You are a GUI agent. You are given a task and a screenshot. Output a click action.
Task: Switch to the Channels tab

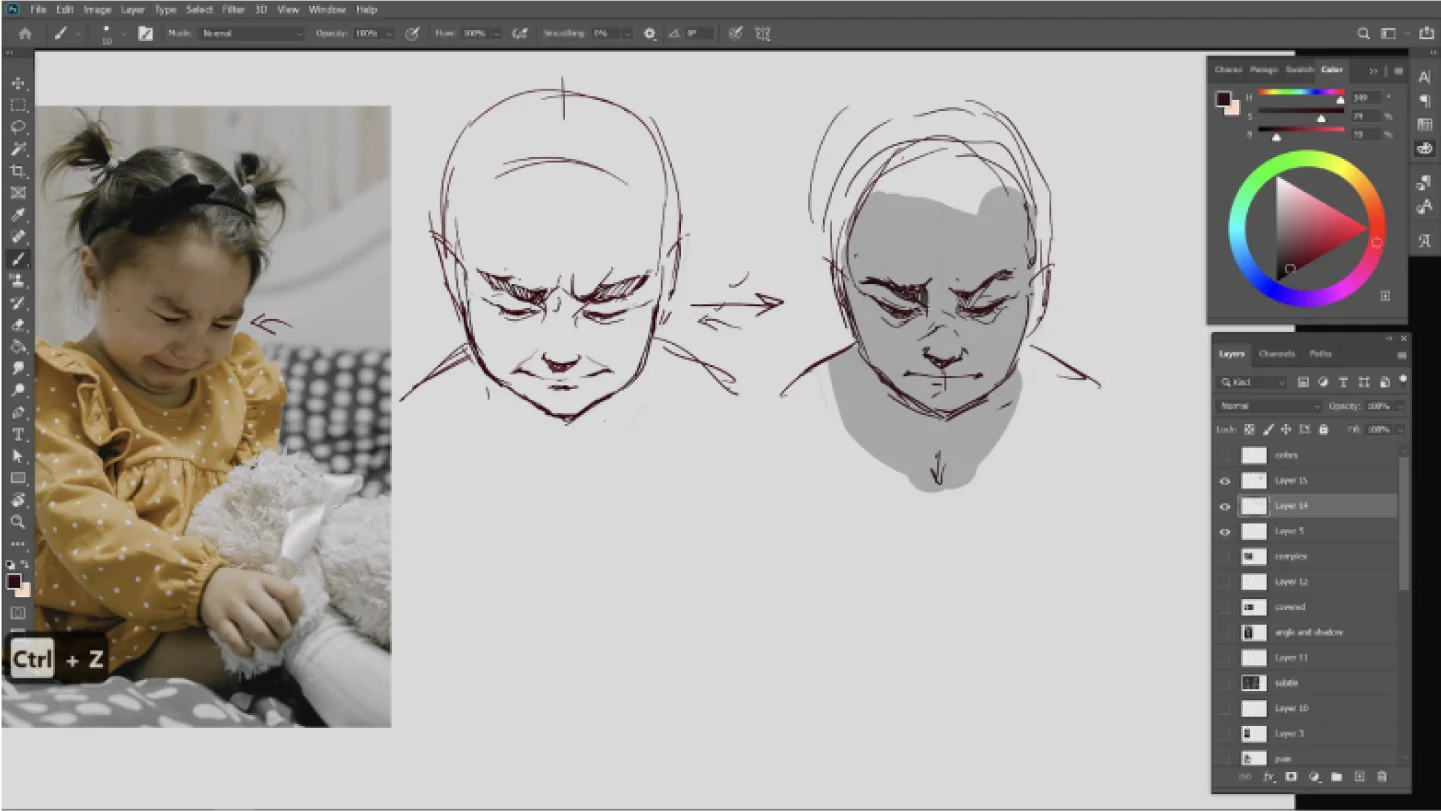point(1277,354)
